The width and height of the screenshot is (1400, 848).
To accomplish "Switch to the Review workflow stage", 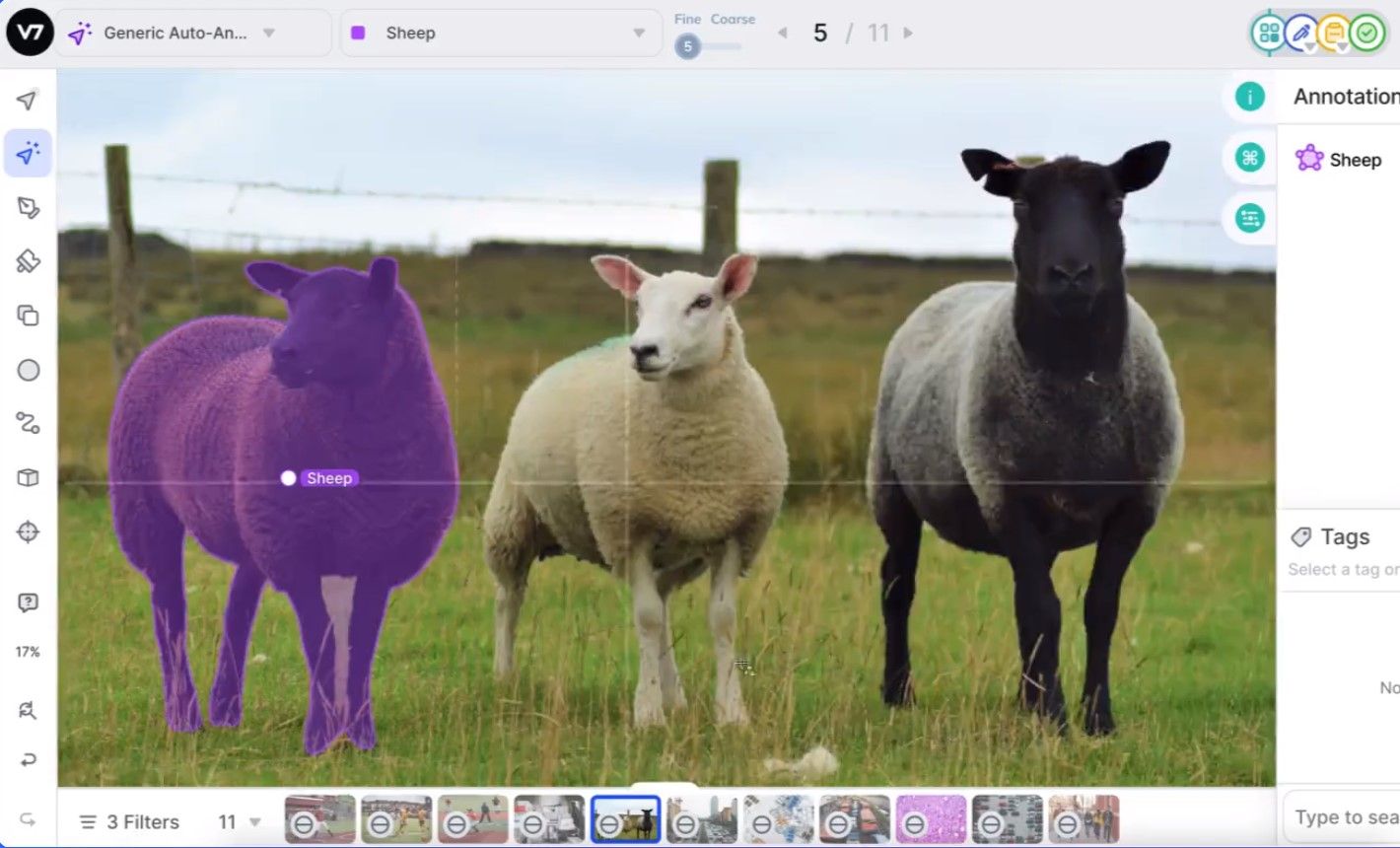I will [1334, 32].
